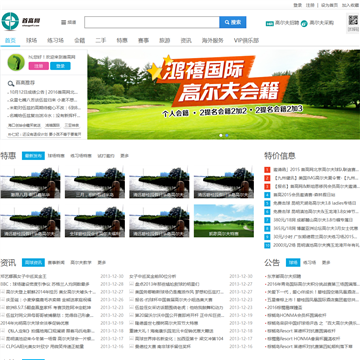Image resolution: width=360 pixels, height=360 pixels.
Task: Click the blue number 4 badge
Action: click(267, 195)
